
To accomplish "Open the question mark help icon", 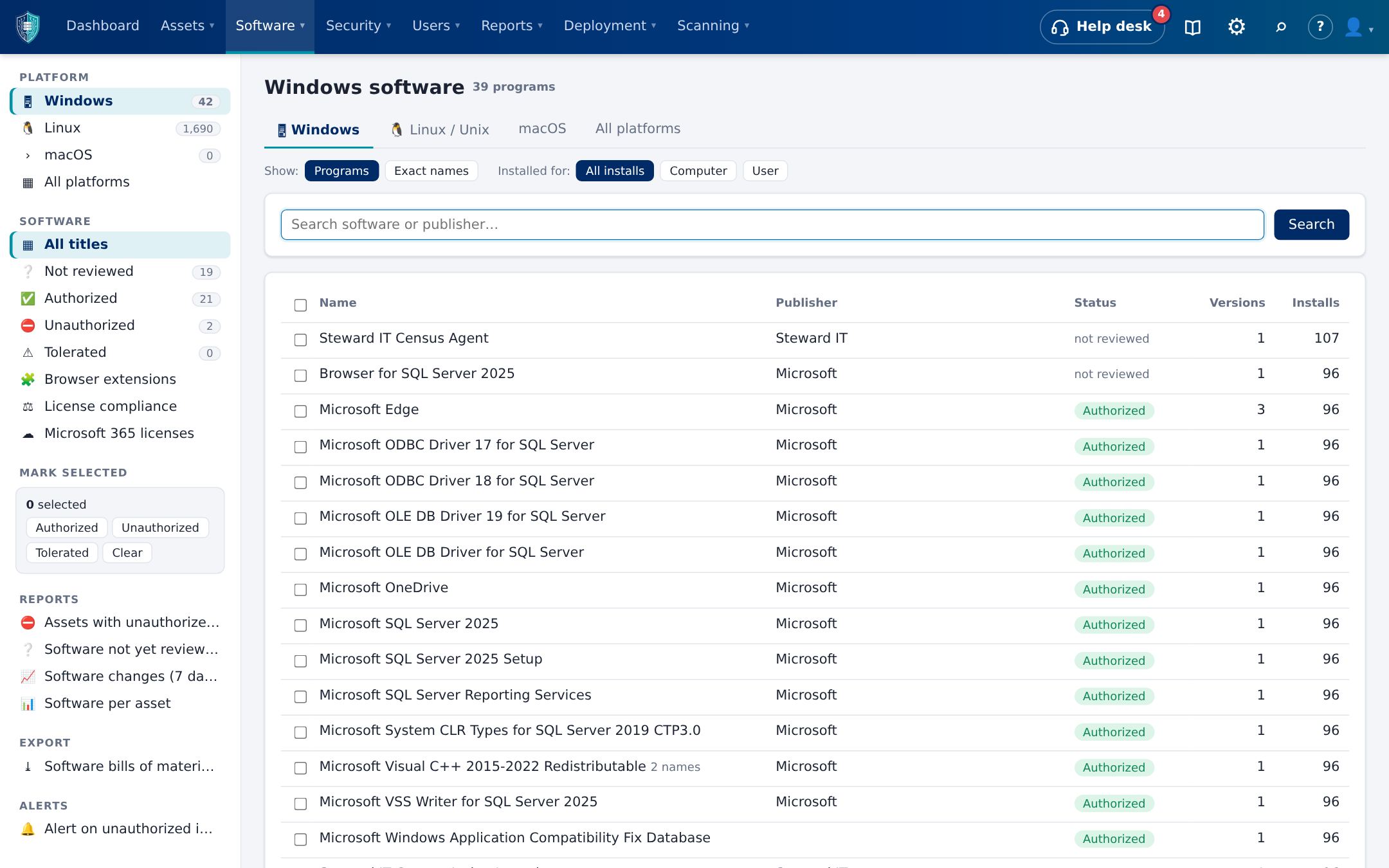I will pos(1320,27).
